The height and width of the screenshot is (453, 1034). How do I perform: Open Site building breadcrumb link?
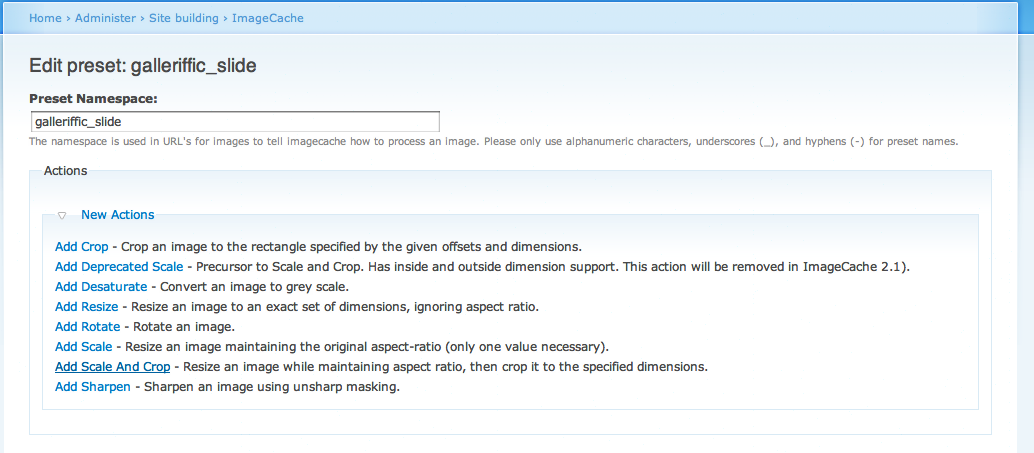pyautogui.click(x=183, y=18)
